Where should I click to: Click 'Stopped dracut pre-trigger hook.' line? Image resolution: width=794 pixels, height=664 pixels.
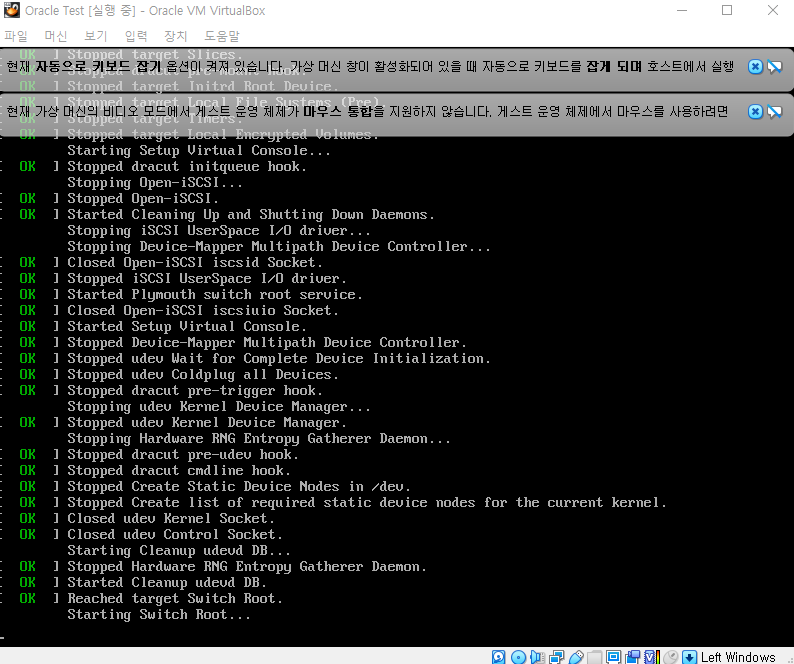(x=195, y=390)
